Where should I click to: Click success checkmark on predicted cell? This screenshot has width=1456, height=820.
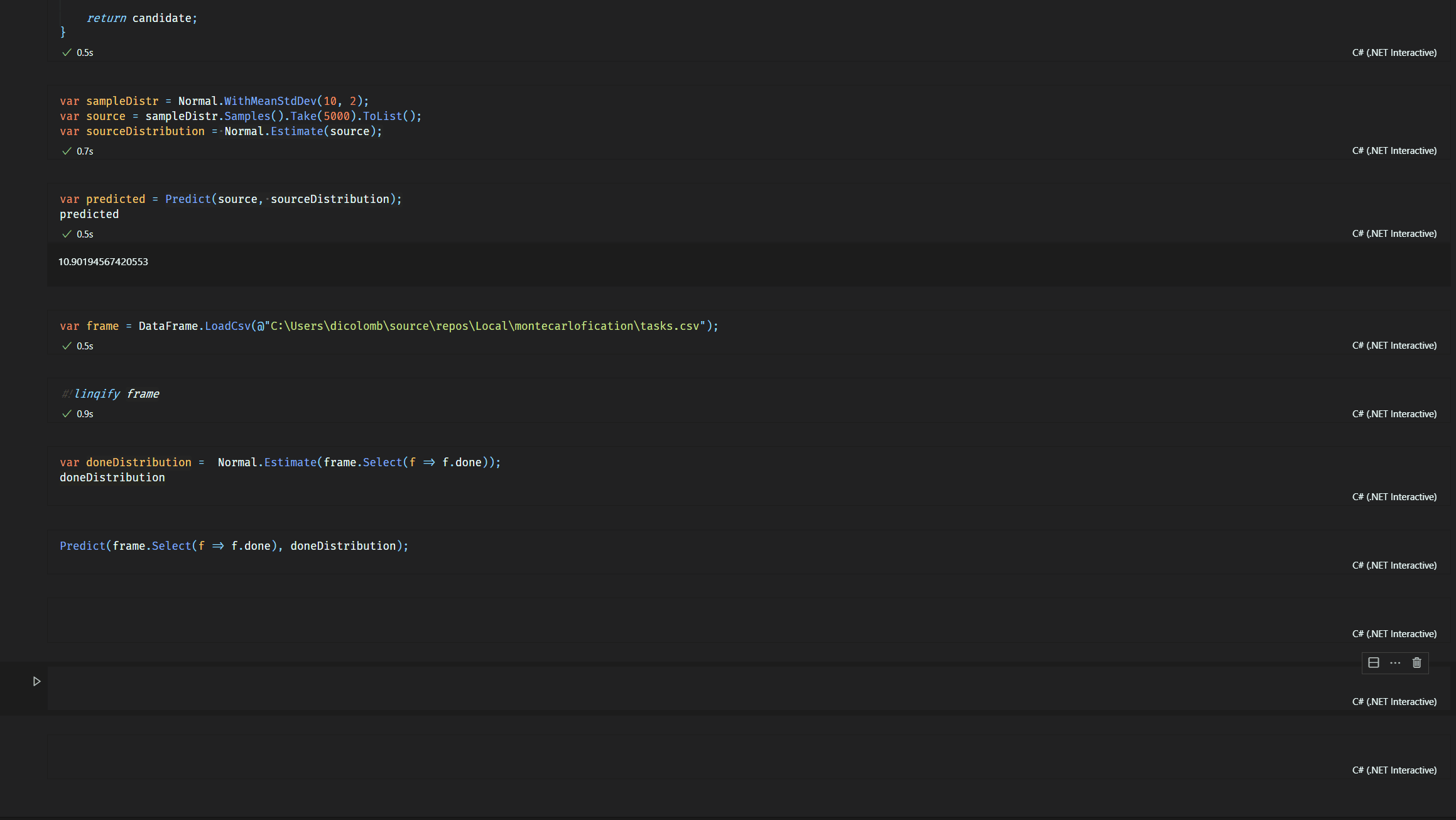point(67,234)
